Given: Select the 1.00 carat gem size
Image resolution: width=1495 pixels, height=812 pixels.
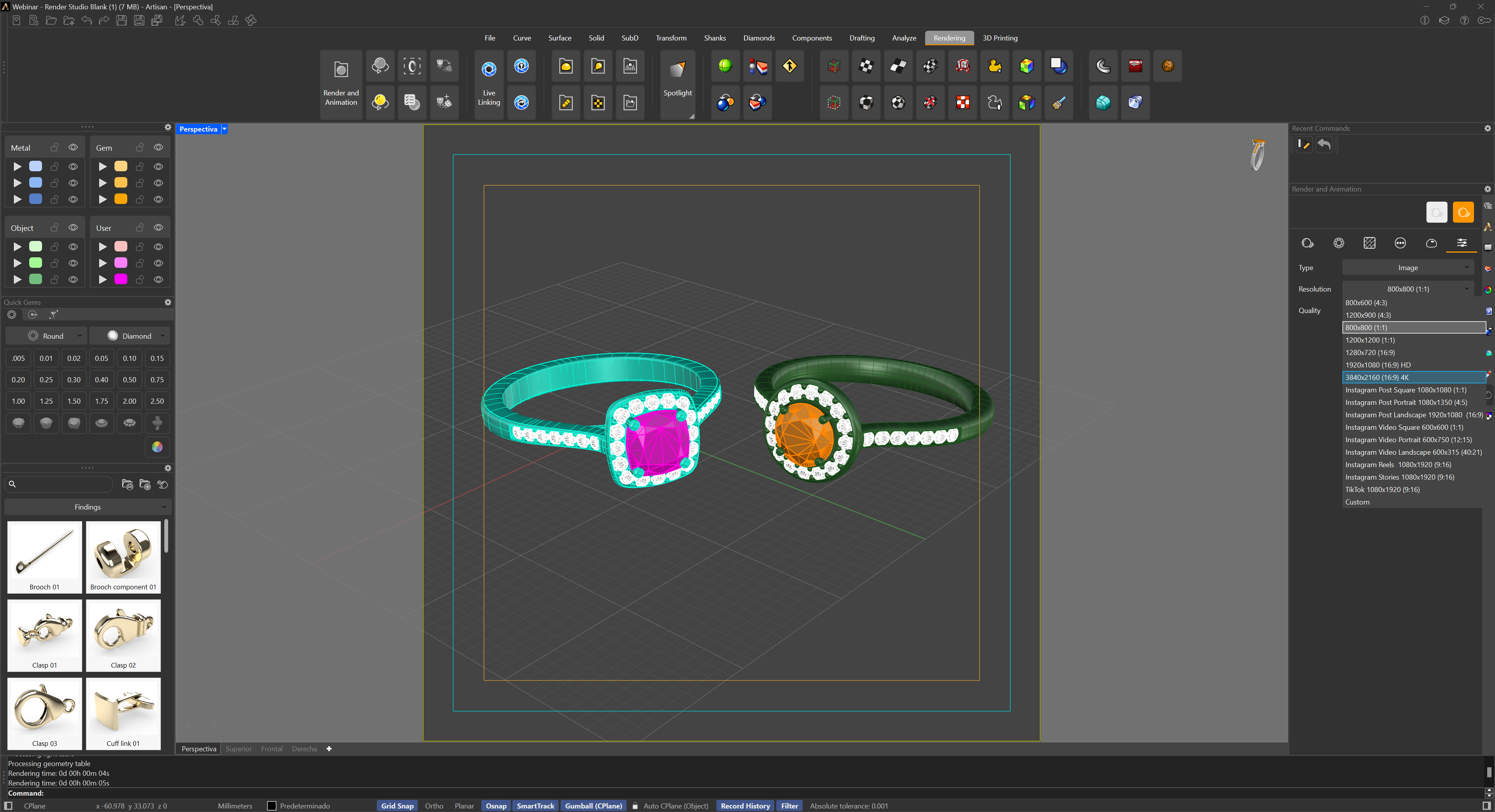Looking at the screenshot, I should pos(18,401).
